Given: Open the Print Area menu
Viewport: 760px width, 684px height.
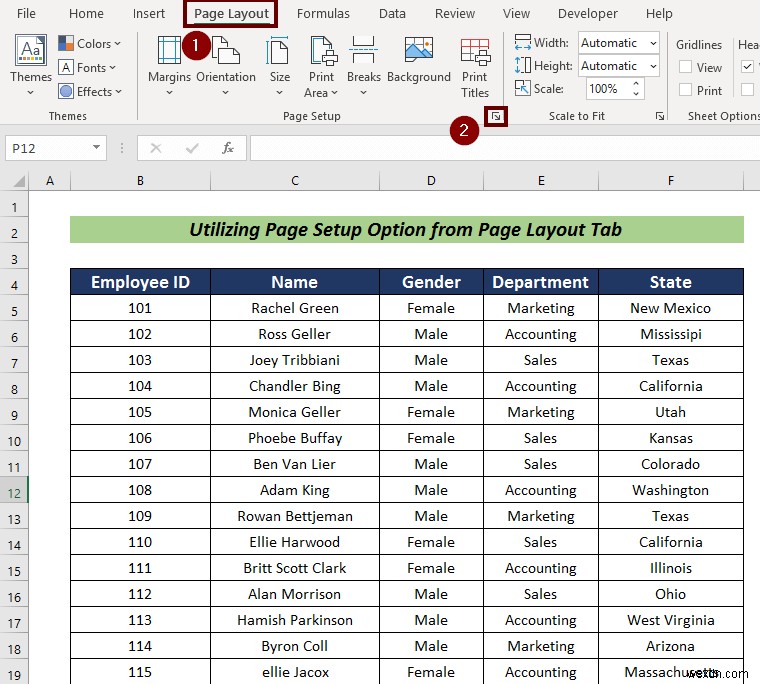Looking at the screenshot, I should pos(321,67).
